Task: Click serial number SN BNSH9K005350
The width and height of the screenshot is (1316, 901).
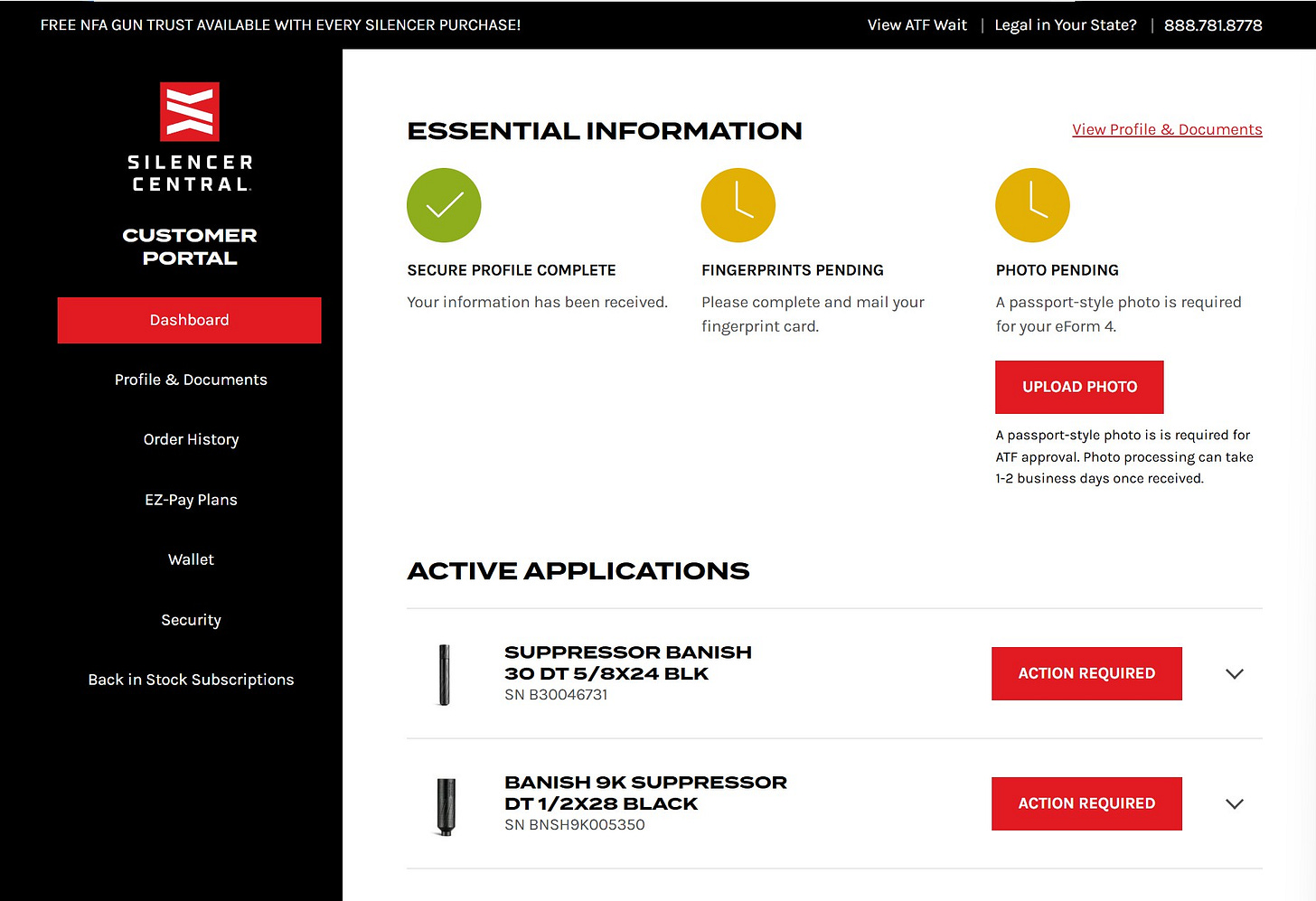Action: tap(575, 825)
